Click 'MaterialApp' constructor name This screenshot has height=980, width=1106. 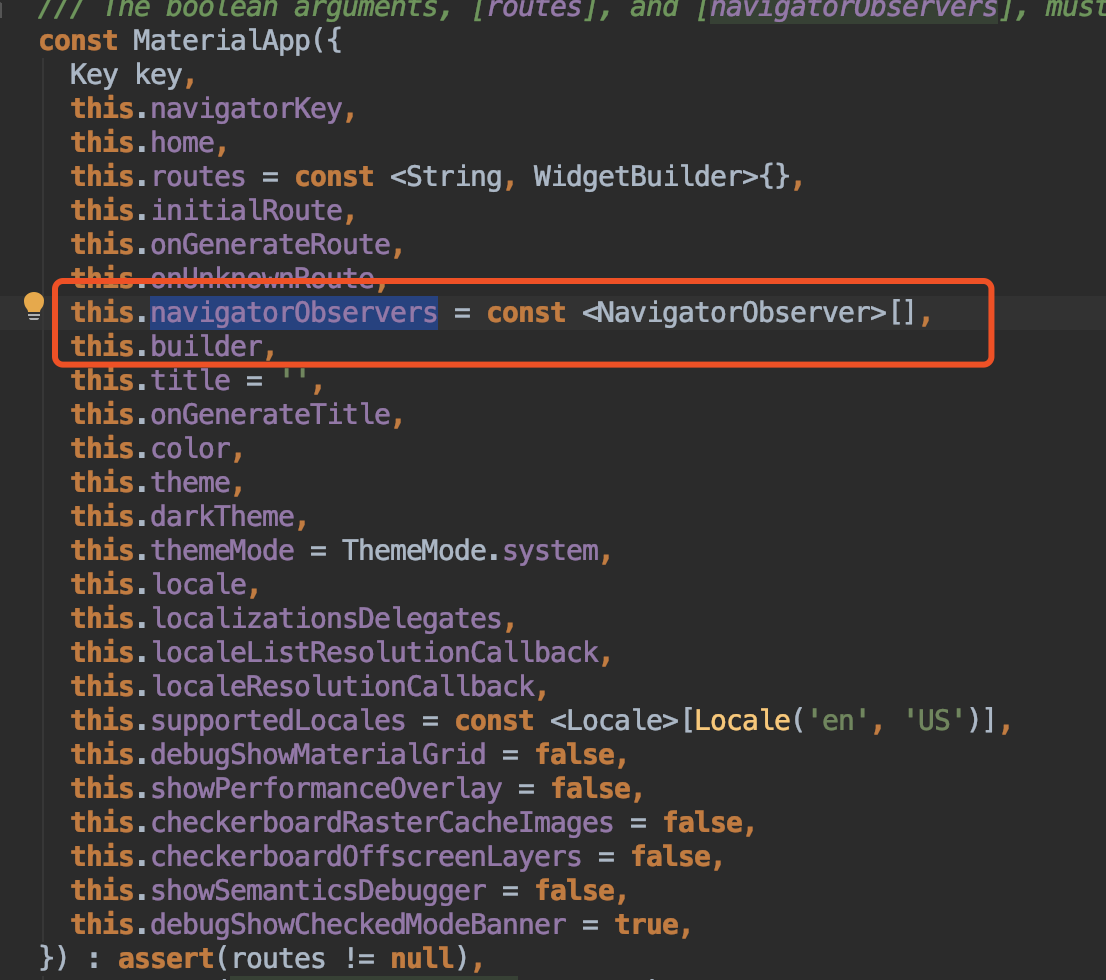[221, 41]
